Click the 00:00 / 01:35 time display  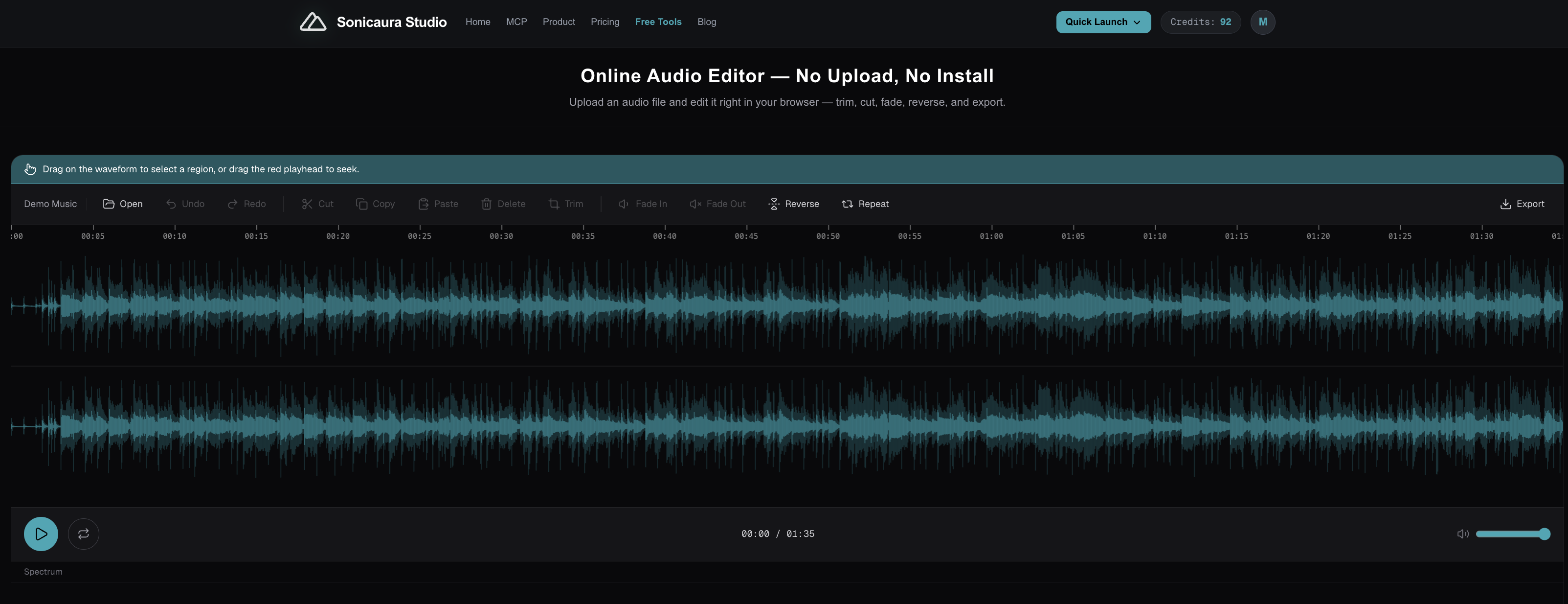777,534
